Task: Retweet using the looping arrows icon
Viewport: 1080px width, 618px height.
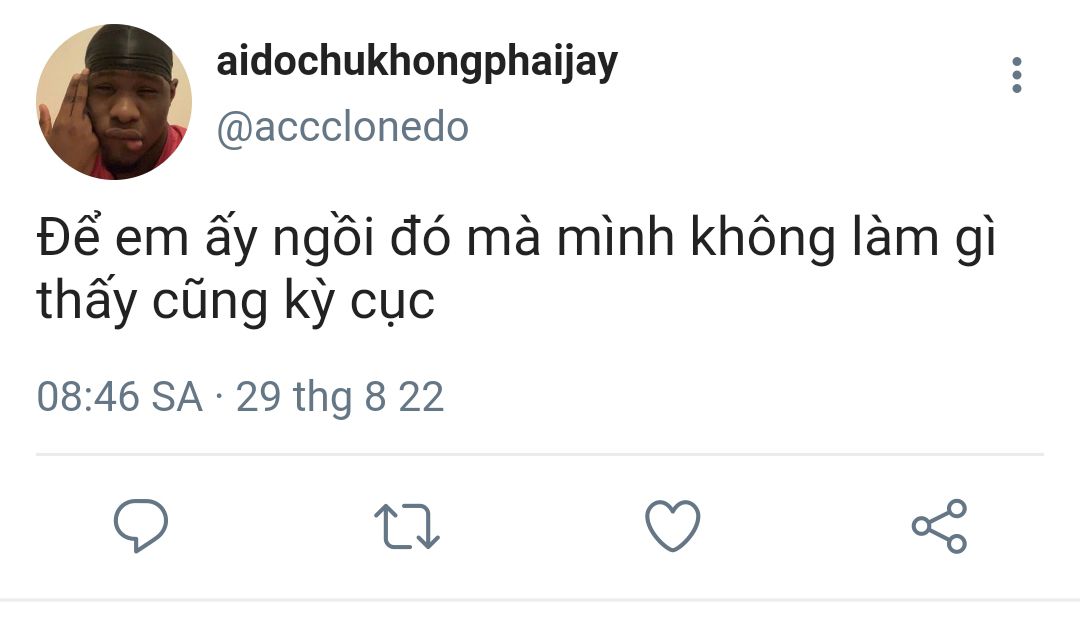Action: coord(406,526)
